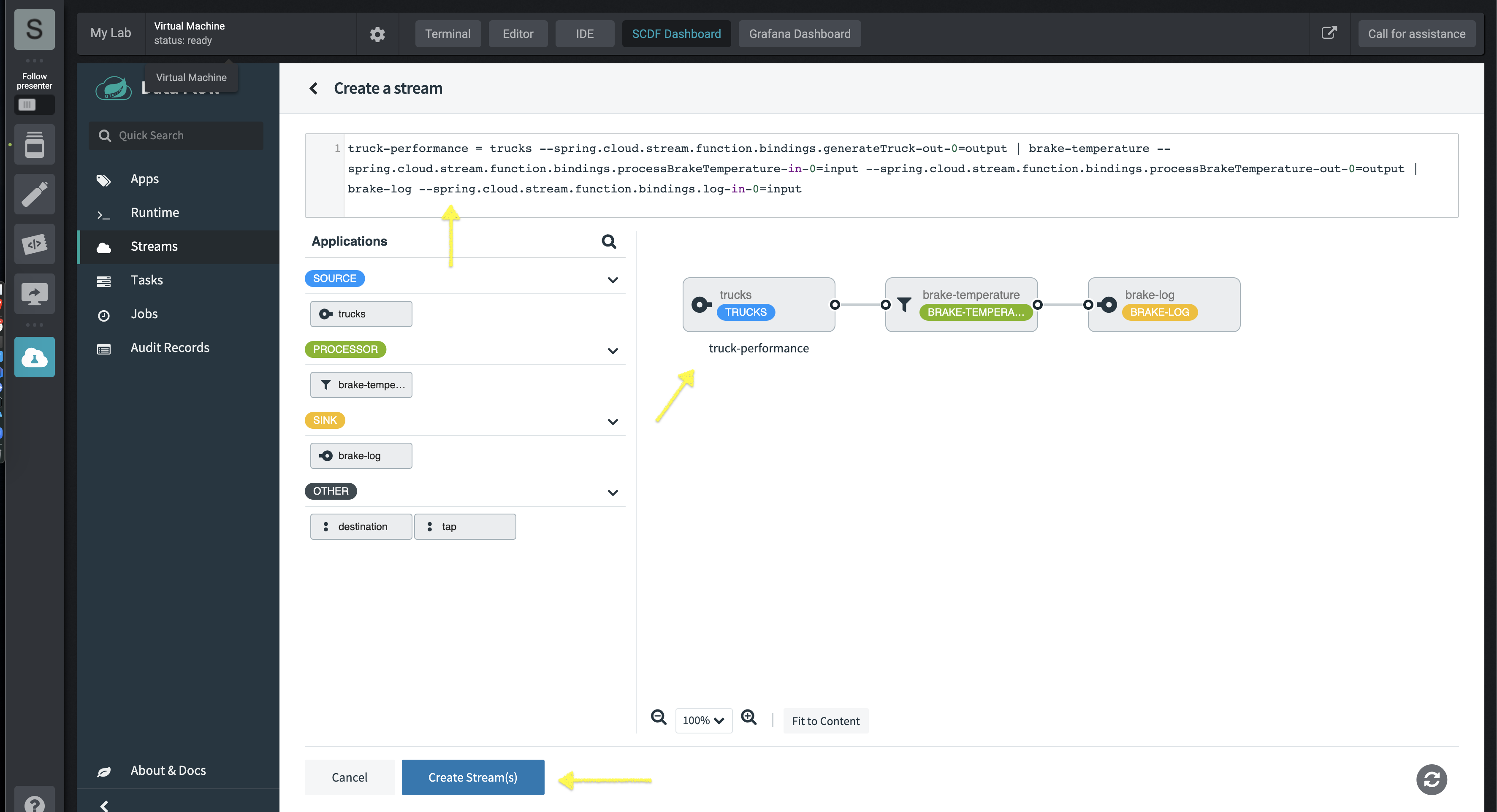Screen dimensions: 1497x812
Task: Click Fit to Content button
Action: coord(825,720)
